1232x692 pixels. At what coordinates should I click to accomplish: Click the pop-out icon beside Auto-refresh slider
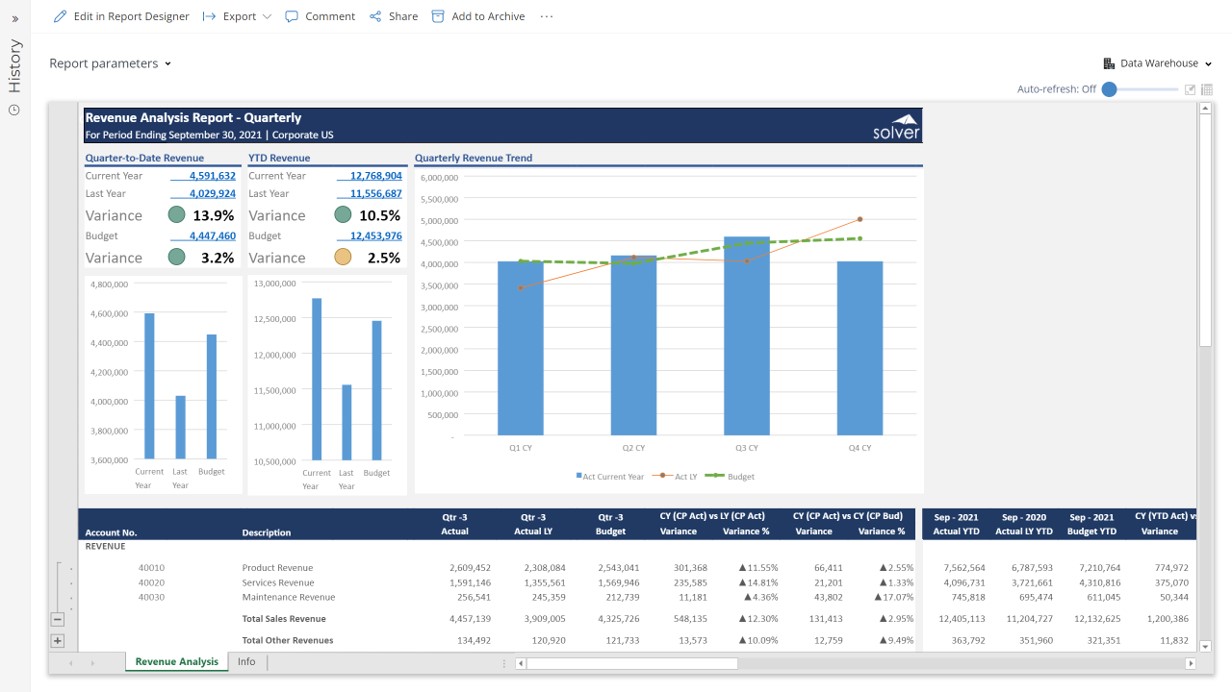1190,90
